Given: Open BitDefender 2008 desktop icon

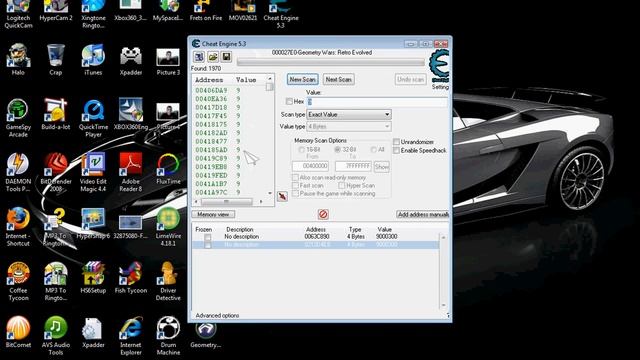Looking at the screenshot, I should [56, 173].
